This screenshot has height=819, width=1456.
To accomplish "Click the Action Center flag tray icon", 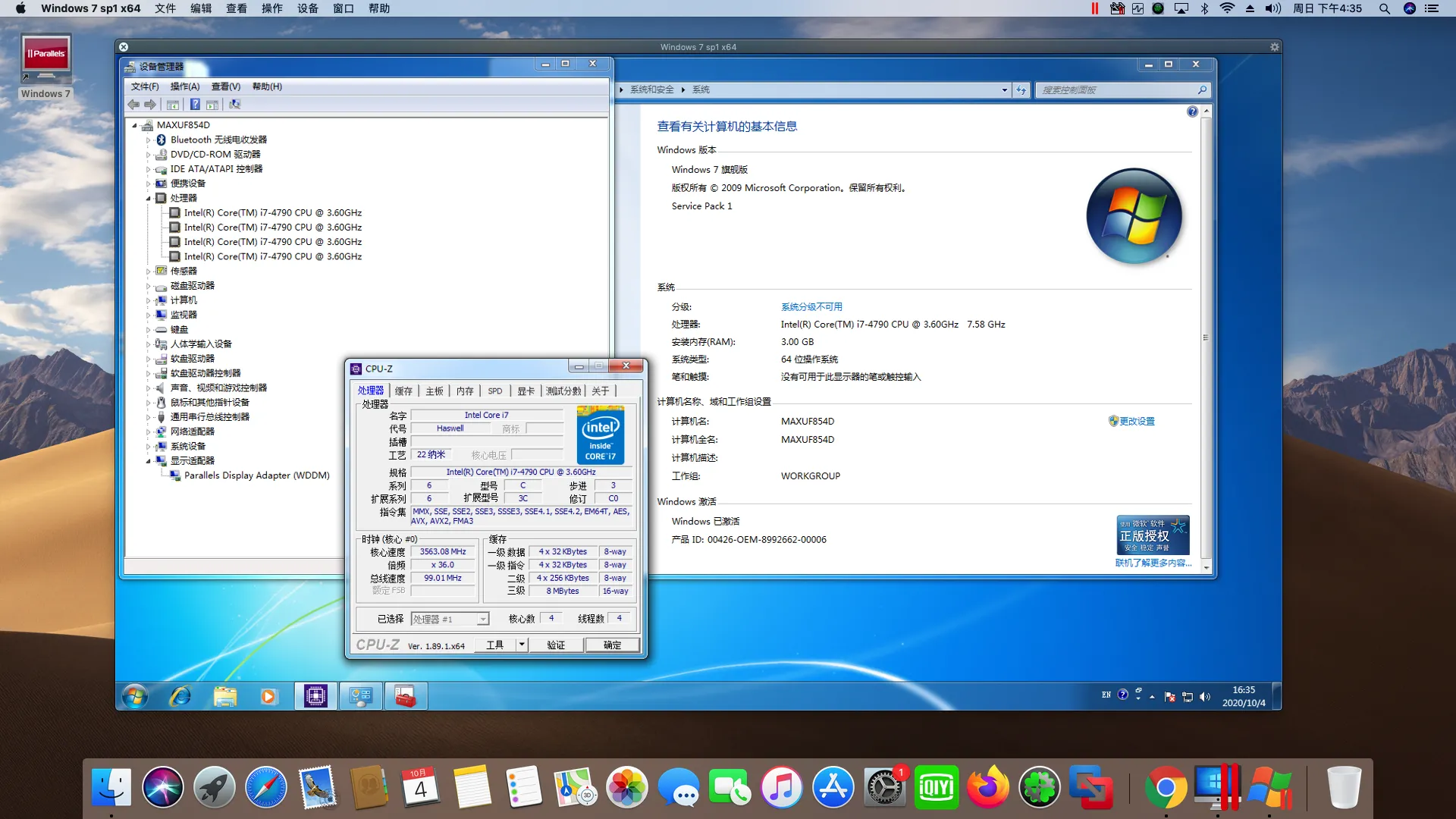I will point(1169,696).
